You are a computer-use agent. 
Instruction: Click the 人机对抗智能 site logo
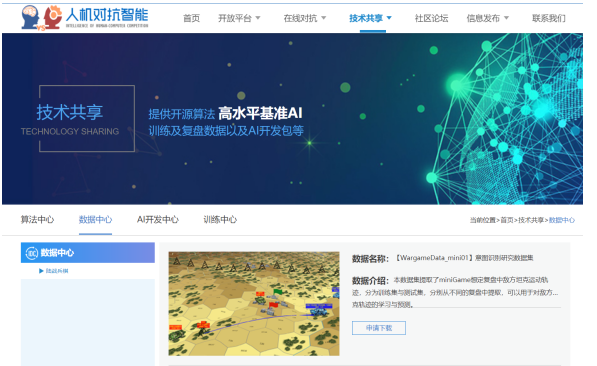pos(85,17)
